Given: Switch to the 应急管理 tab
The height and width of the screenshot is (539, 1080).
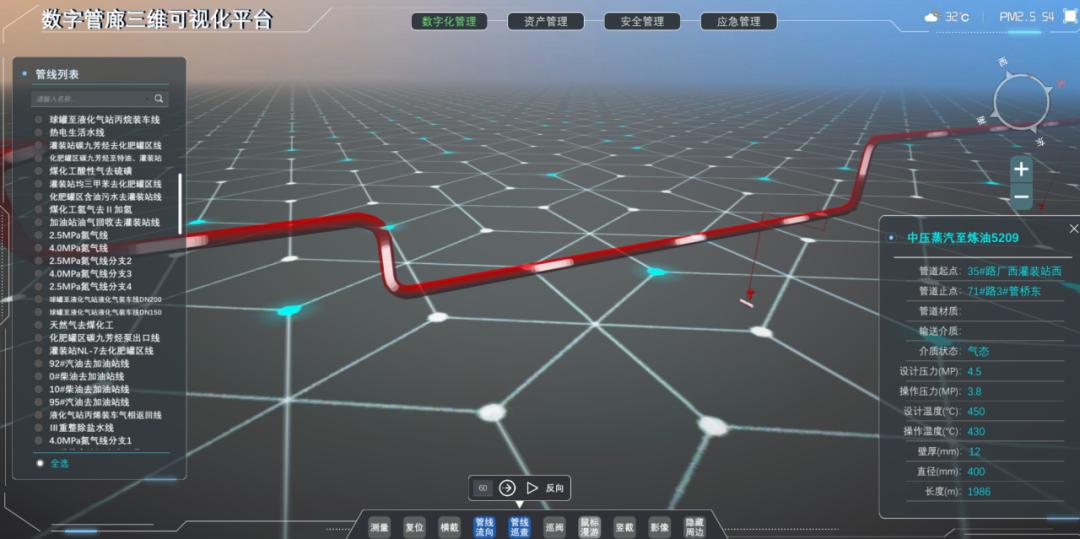Looking at the screenshot, I should pyautogui.click(x=738, y=21).
